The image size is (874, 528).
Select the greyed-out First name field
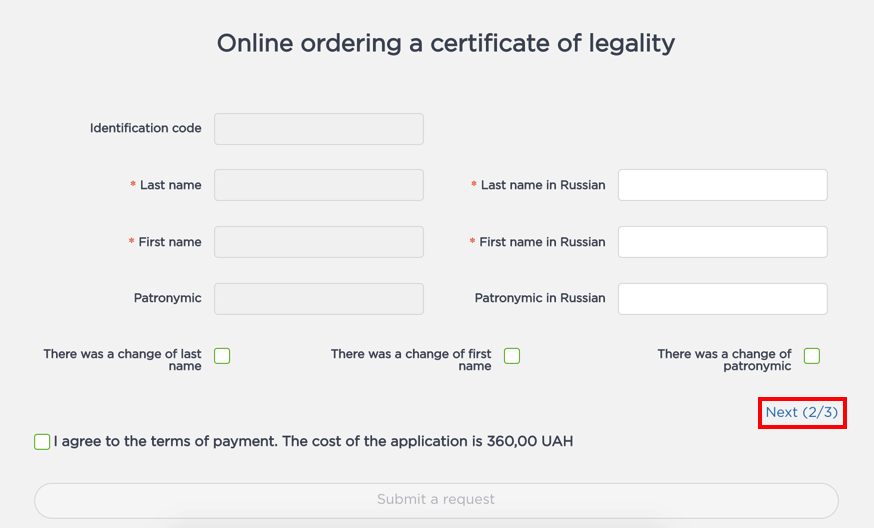click(x=318, y=242)
